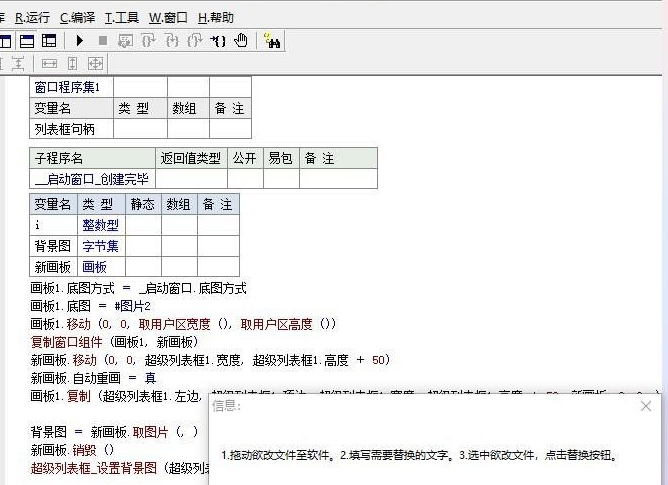
Task: Click the partly hidden layout icon at toolbar edge
Action: coord(5,41)
